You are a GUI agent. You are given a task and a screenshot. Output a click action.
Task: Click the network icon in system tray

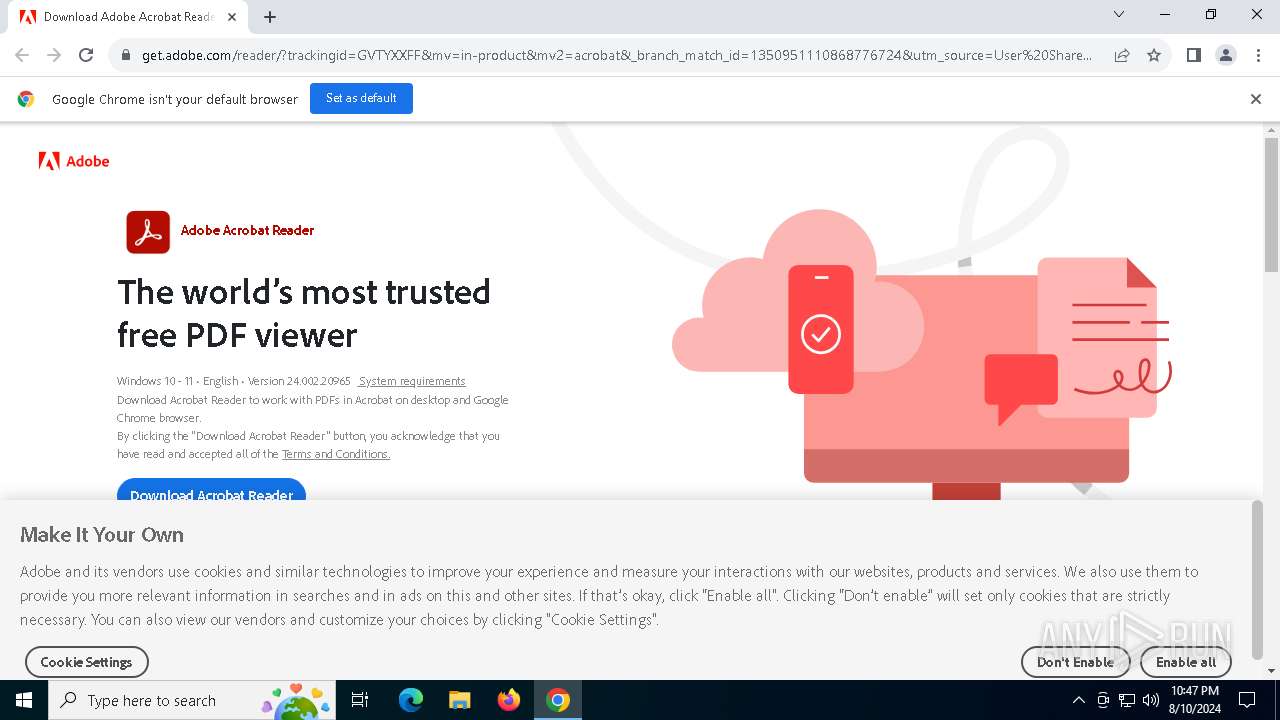[1127, 700]
